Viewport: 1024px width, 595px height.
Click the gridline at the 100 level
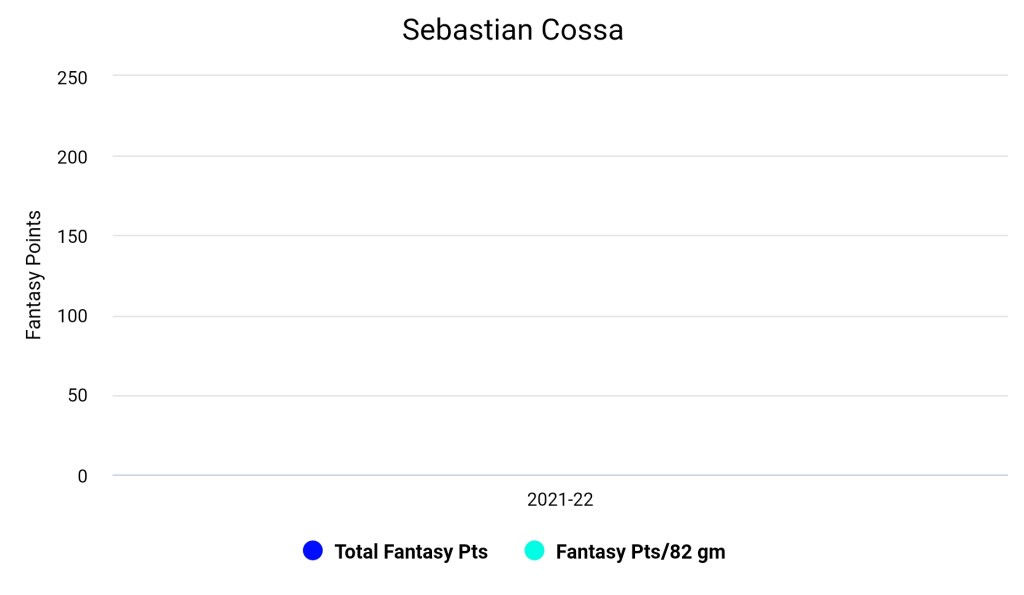(x=560, y=316)
